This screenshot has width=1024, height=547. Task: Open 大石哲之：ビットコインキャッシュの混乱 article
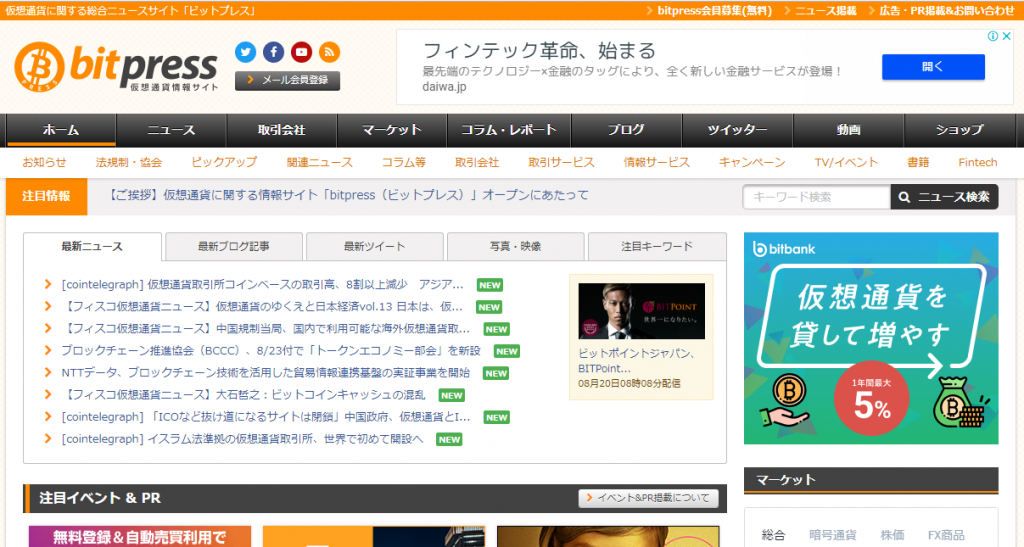244,395
